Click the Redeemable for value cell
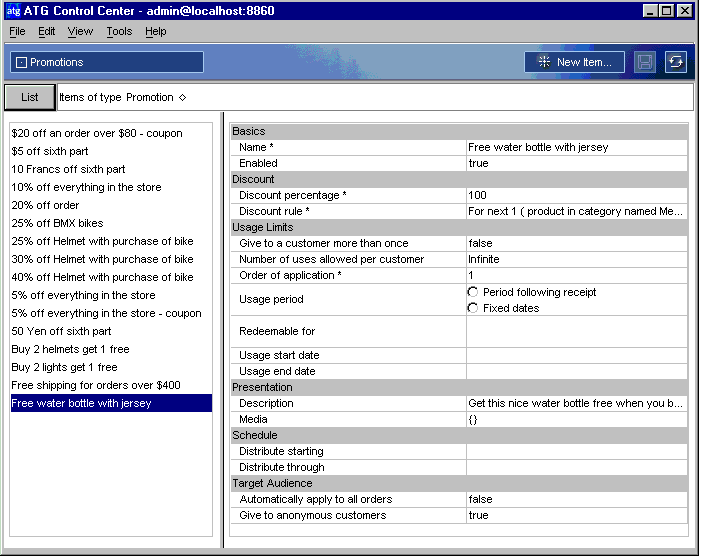This screenshot has height=559, width=701. tap(577, 331)
